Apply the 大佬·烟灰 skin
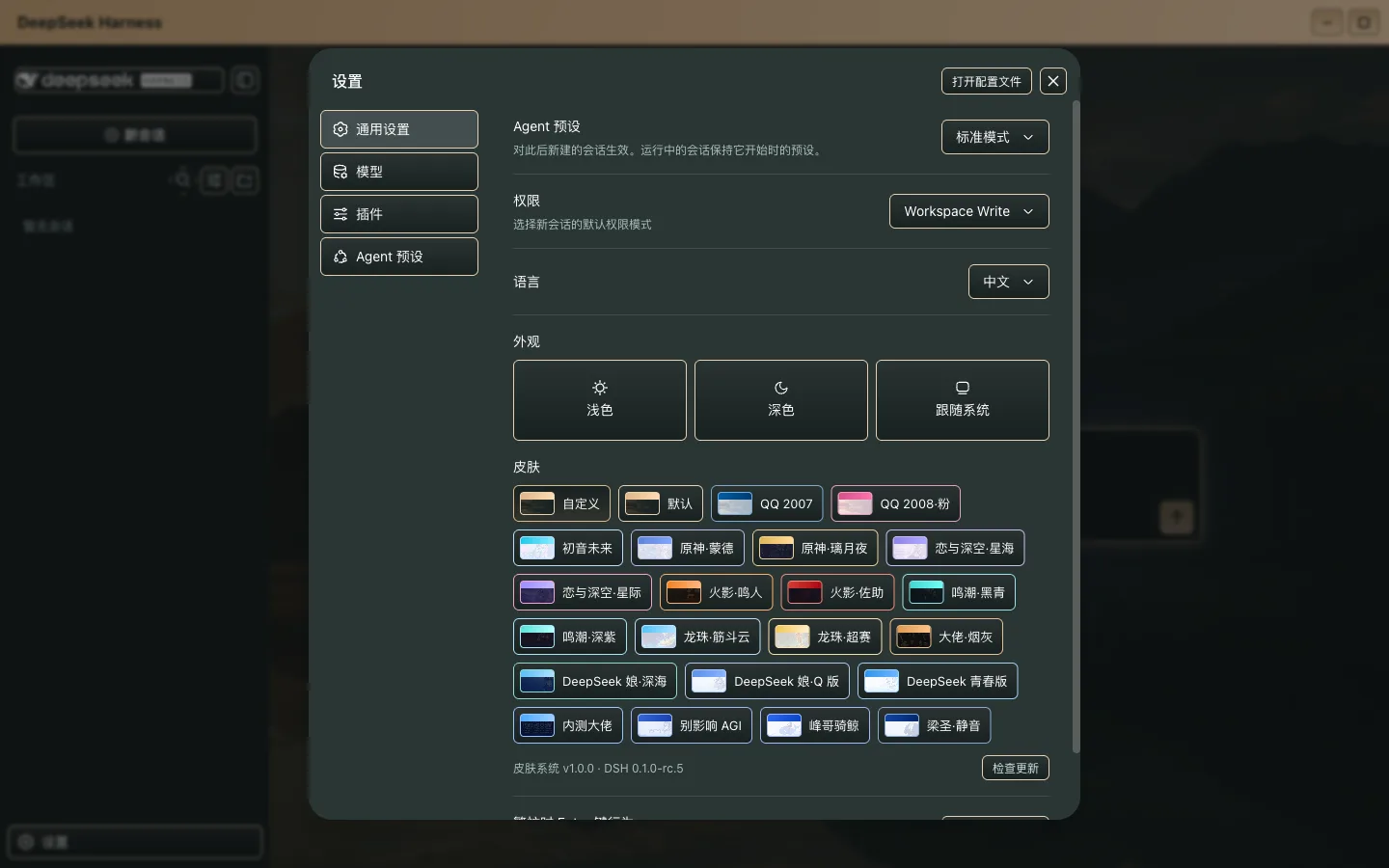Screen dimensions: 1389x868 946,637
